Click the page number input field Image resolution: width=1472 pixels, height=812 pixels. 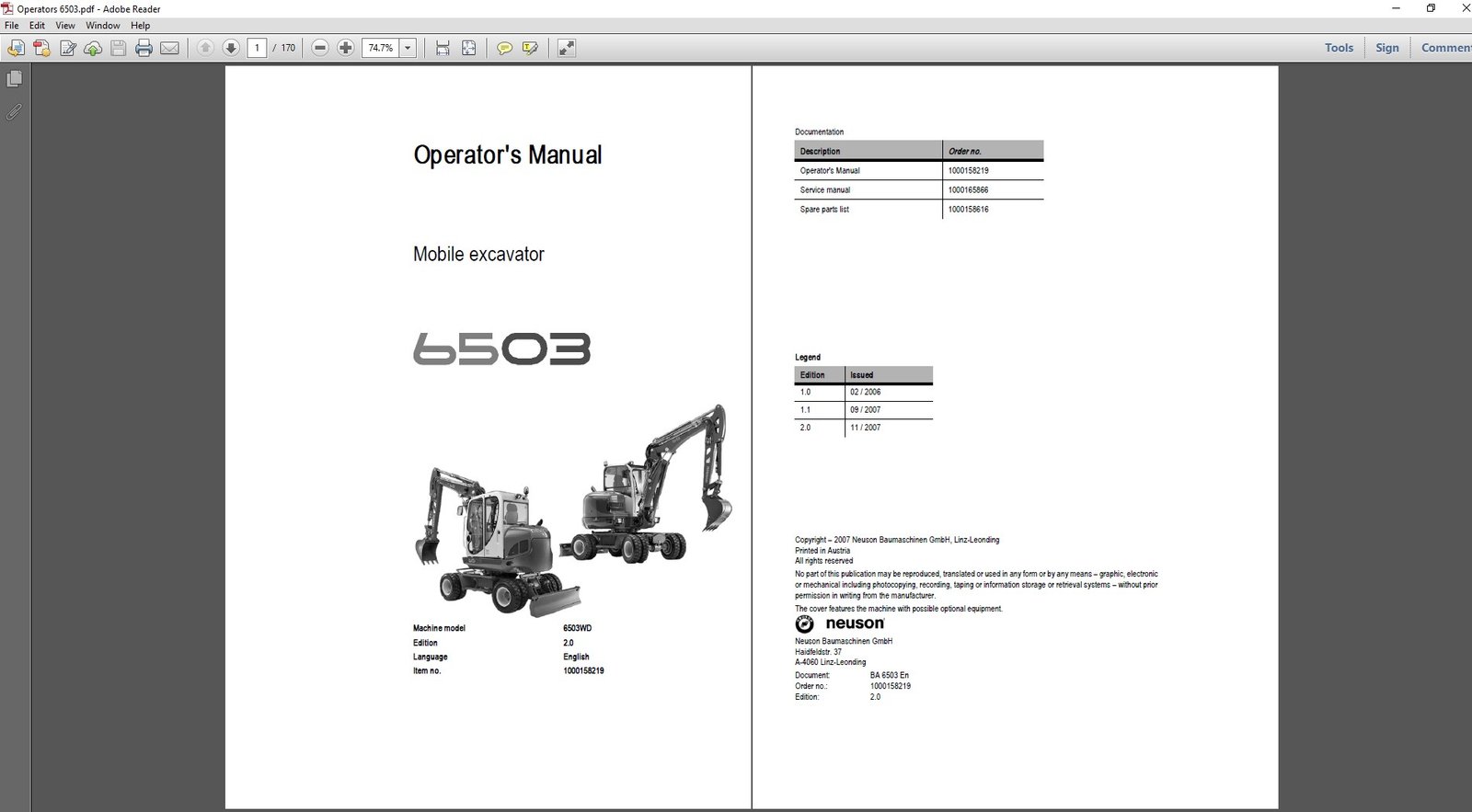[x=257, y=48]
